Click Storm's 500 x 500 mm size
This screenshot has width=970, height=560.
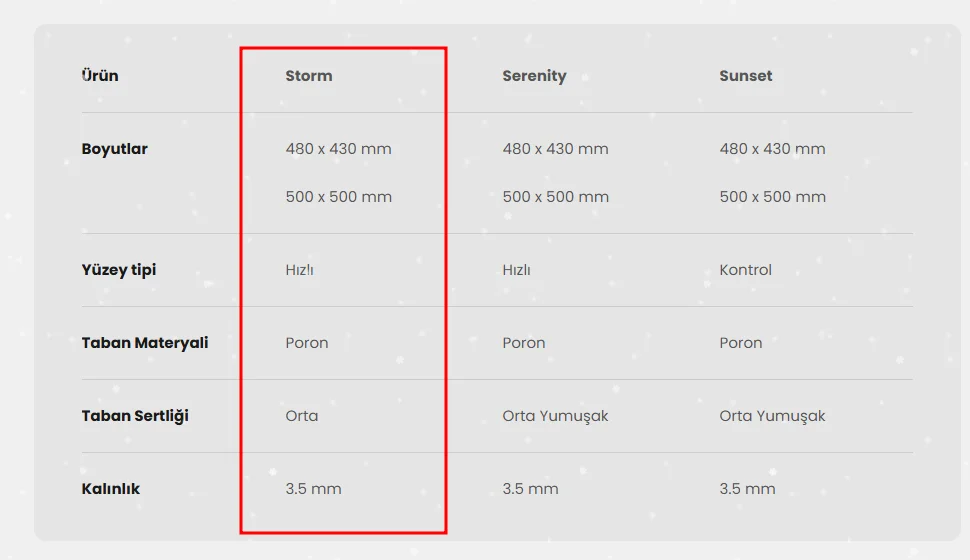coord(338,197)
